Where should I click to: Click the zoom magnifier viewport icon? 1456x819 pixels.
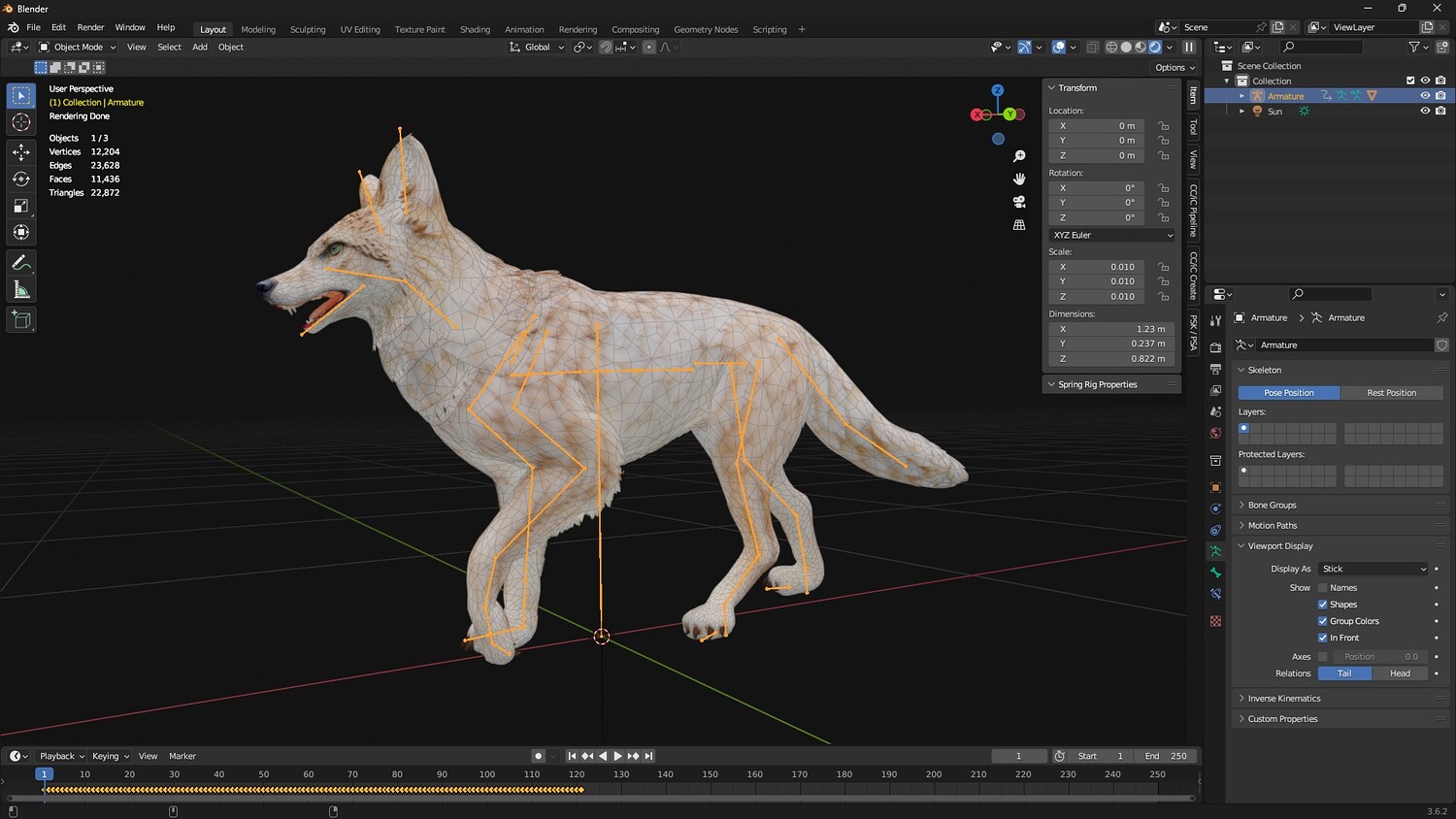(1019, 156)
